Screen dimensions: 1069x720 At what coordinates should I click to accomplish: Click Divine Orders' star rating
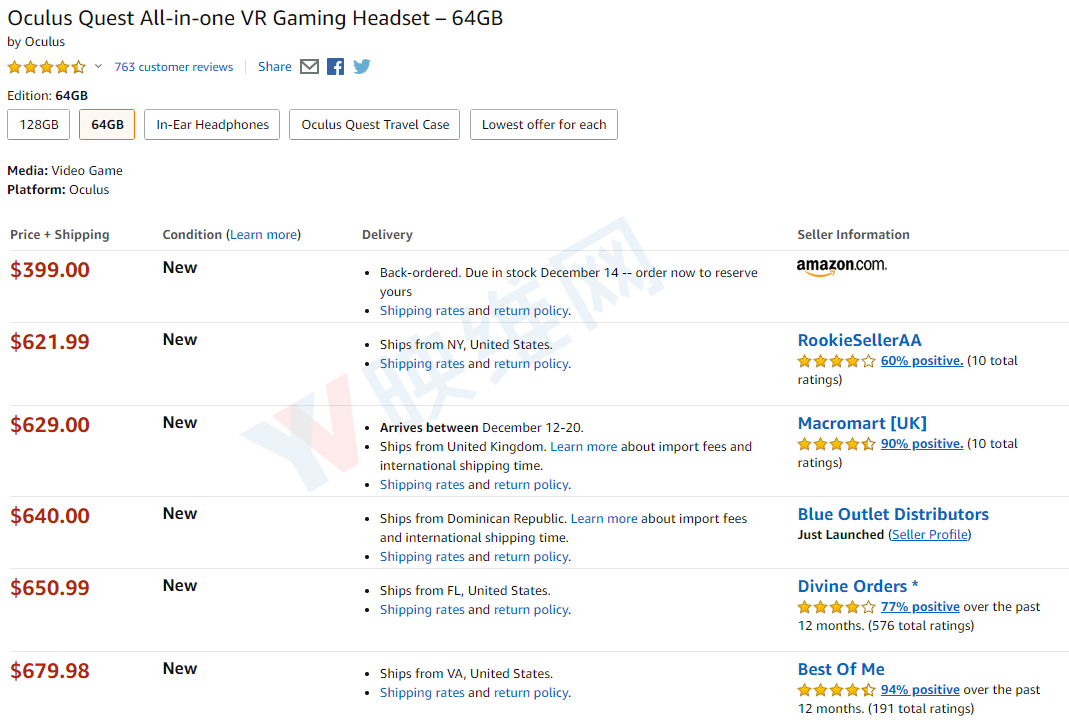tap(837, 607)
